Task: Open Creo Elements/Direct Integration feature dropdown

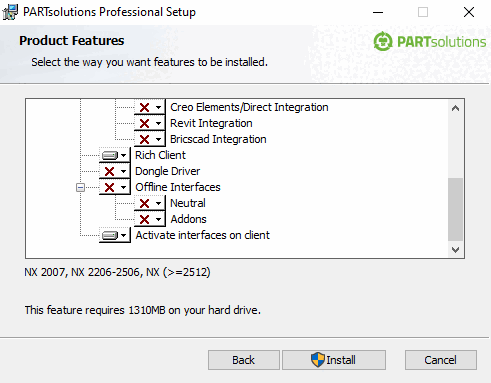Action: click(150, 107)
